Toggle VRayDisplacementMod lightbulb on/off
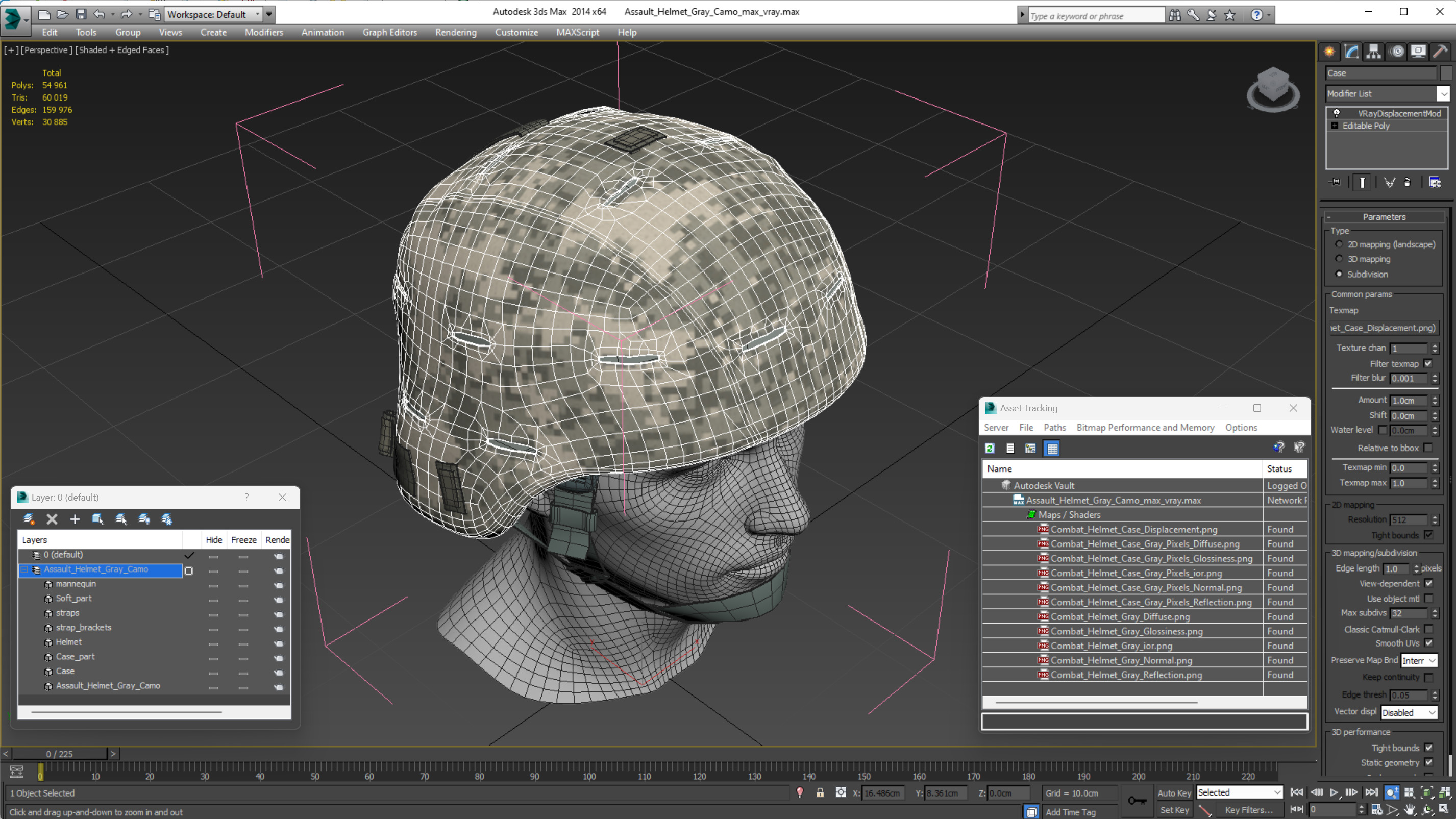Image resolution: width=1456 pixels, height=819 pixels. (x=1336, y=113)
